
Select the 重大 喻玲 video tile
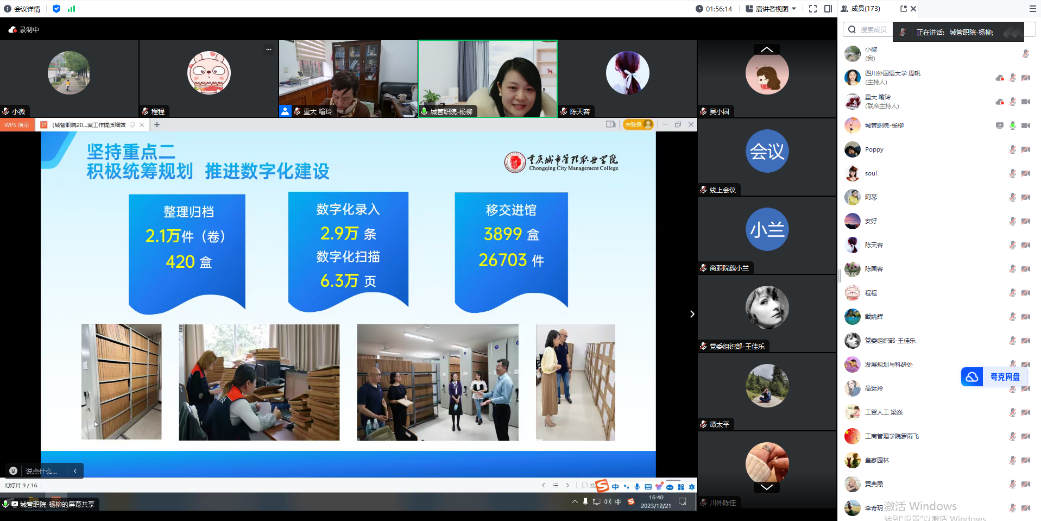(x=348, y=78)
